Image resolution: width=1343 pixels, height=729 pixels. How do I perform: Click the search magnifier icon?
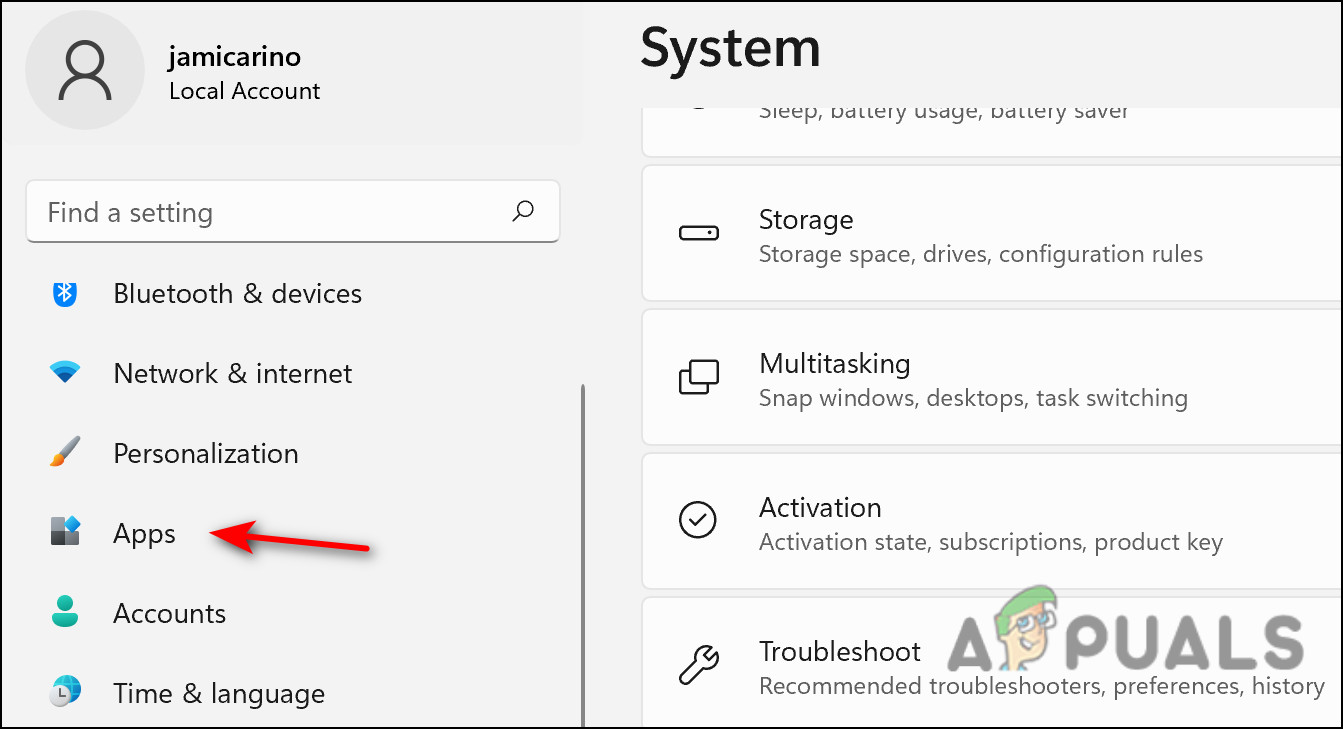pos(523,211)
